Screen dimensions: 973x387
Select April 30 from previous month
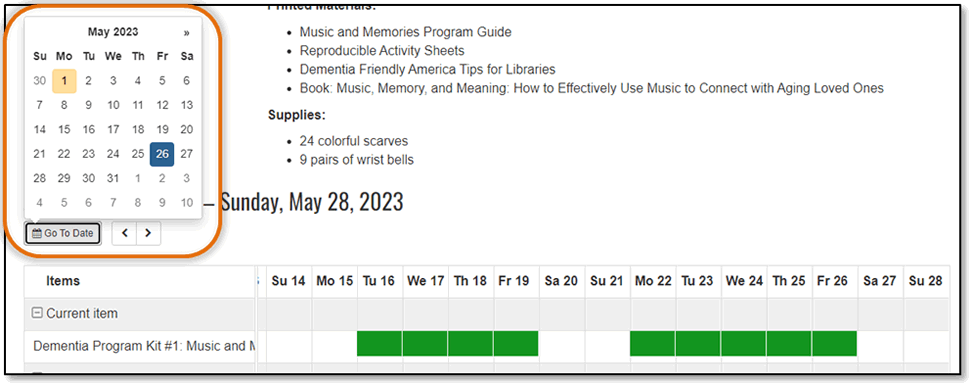pyautogui.click(x=40, y=81)
